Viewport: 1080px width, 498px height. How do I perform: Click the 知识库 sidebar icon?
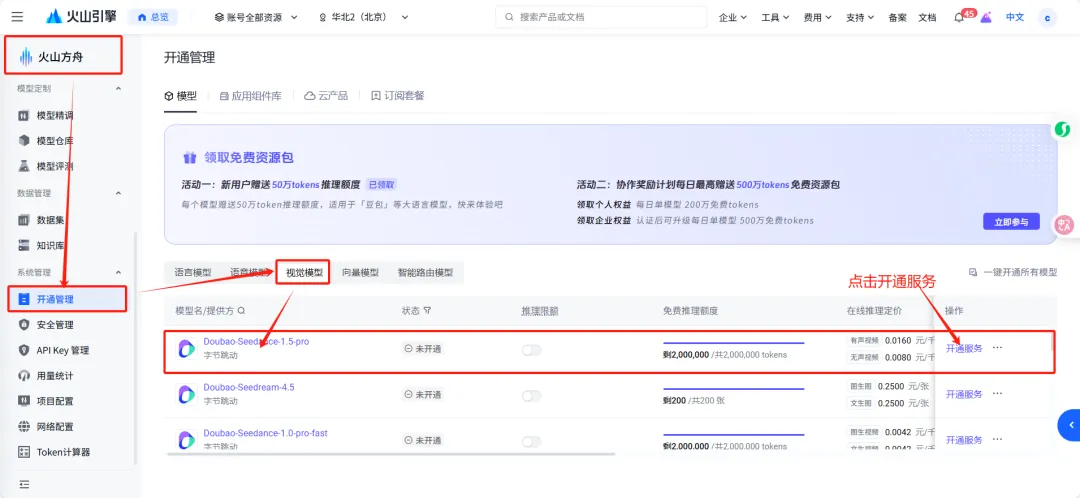coord(23,245)
